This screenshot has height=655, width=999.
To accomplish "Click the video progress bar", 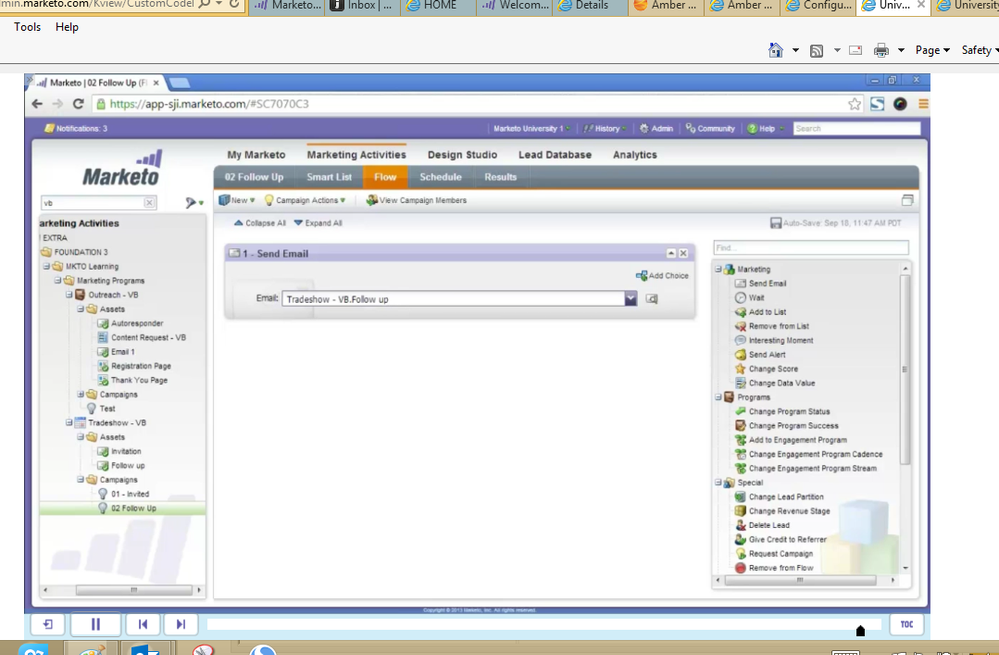I will 543,624.
